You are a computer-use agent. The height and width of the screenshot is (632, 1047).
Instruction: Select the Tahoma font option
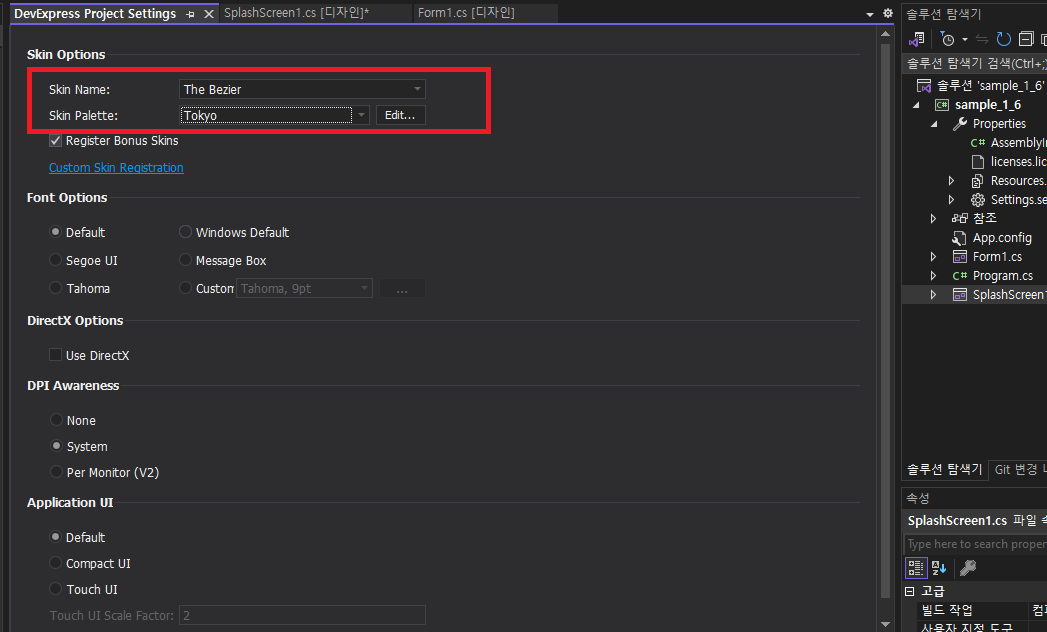(x=56, y=288)
